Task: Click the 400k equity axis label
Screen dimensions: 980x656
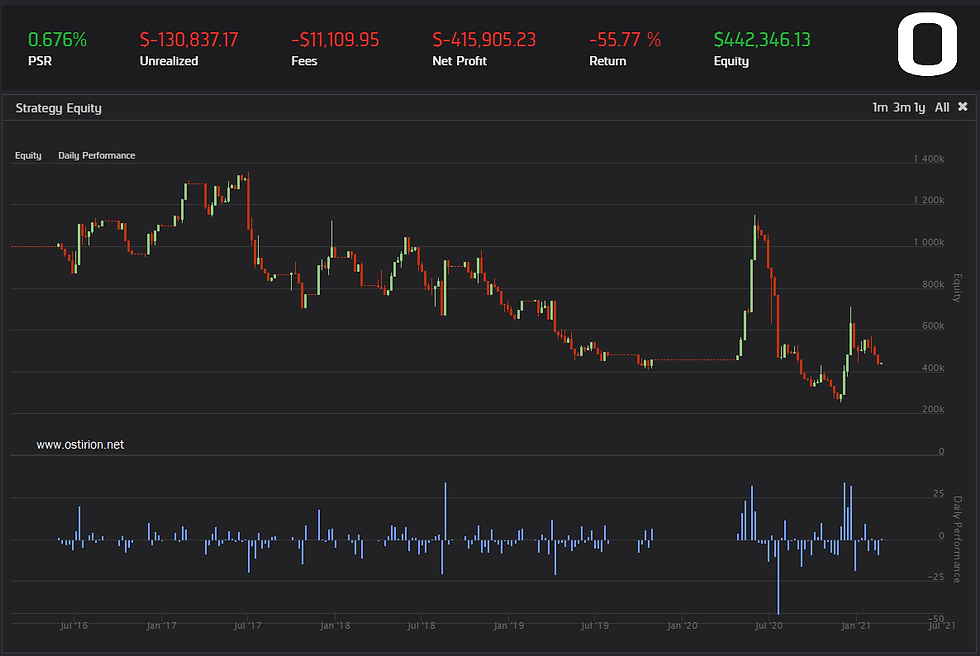Action: pos(933,368)
